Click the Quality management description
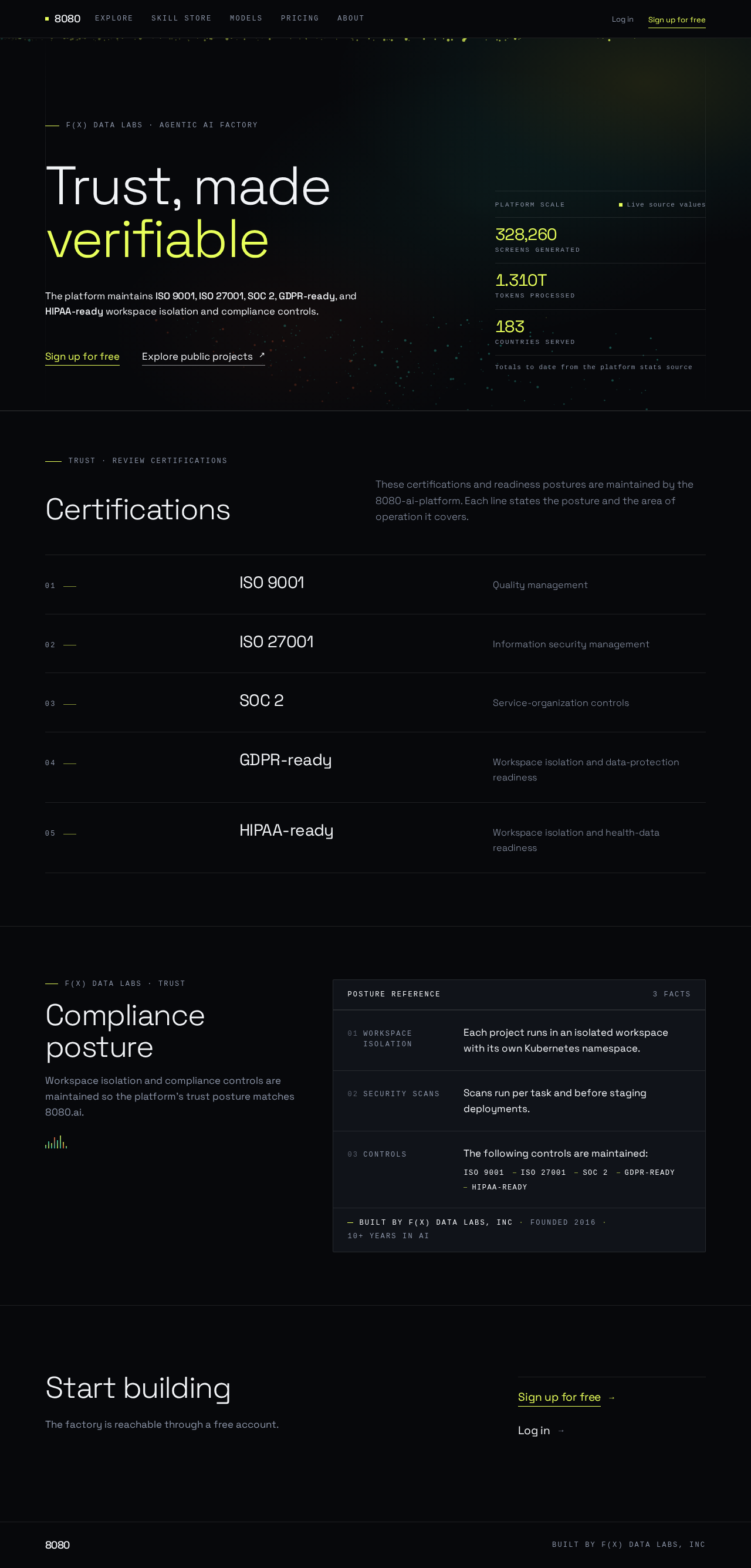The width and height of the screenshot is (751, 1568). coord(540,585)
